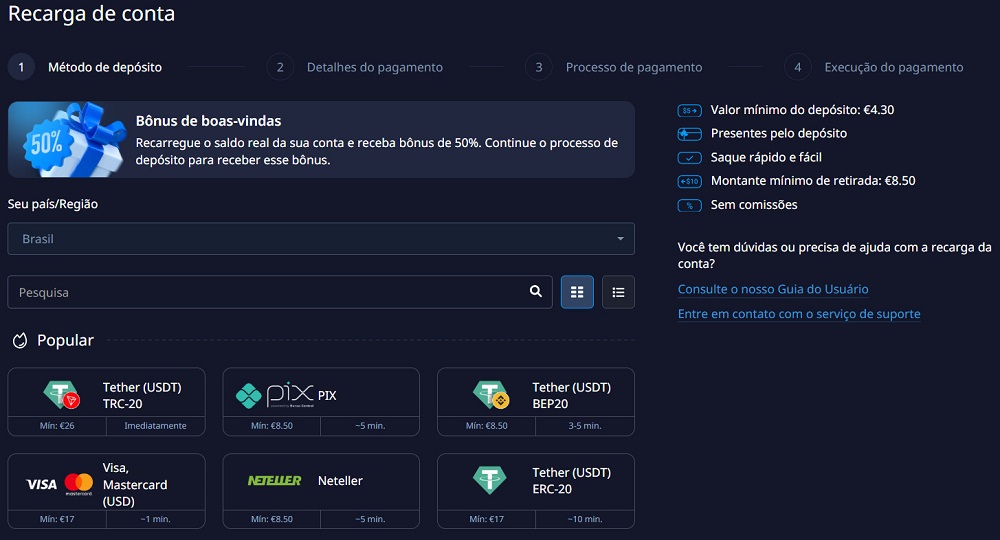Select the Neteller payment card
Screen dimensions: 1000x540
click(321, 491)
